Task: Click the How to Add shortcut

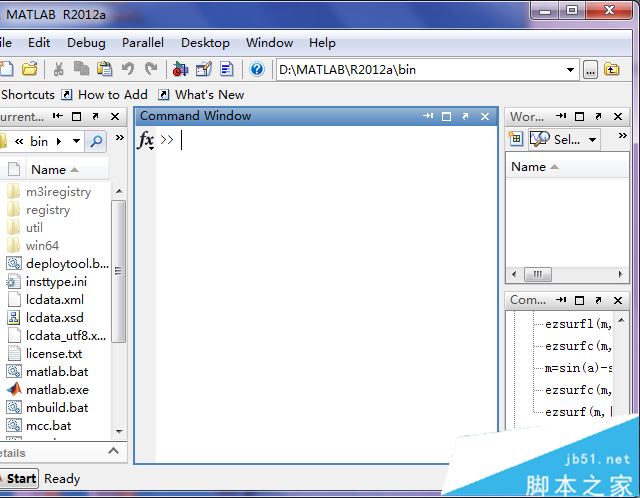Action: 104,95
